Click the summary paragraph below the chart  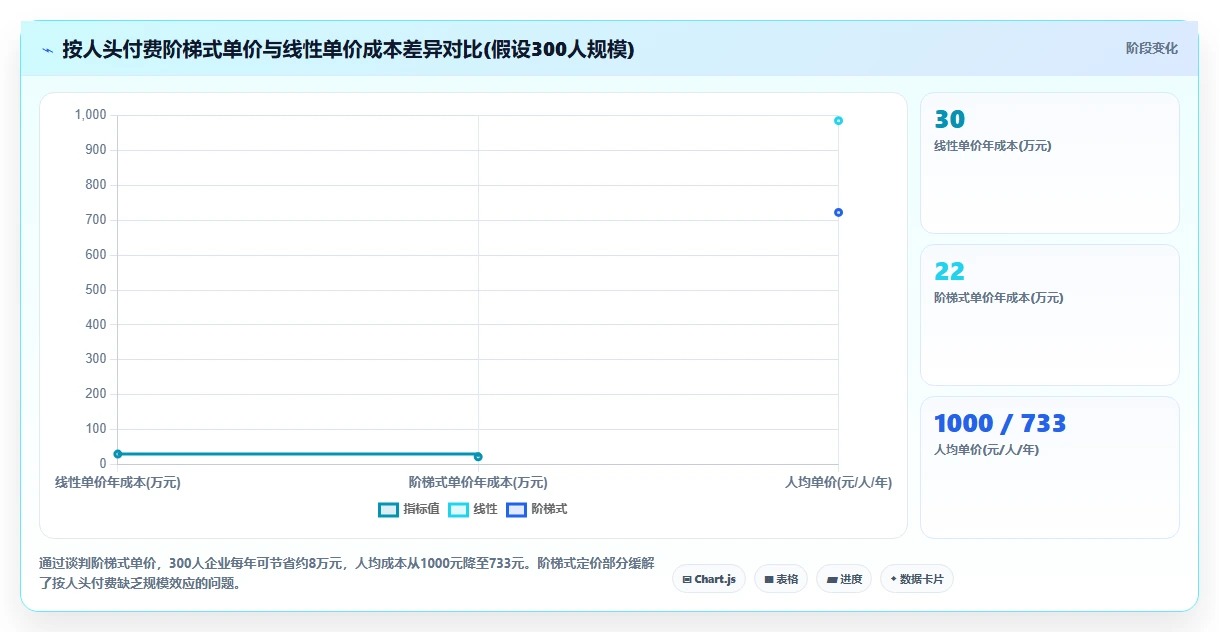(x=346, y=574)
